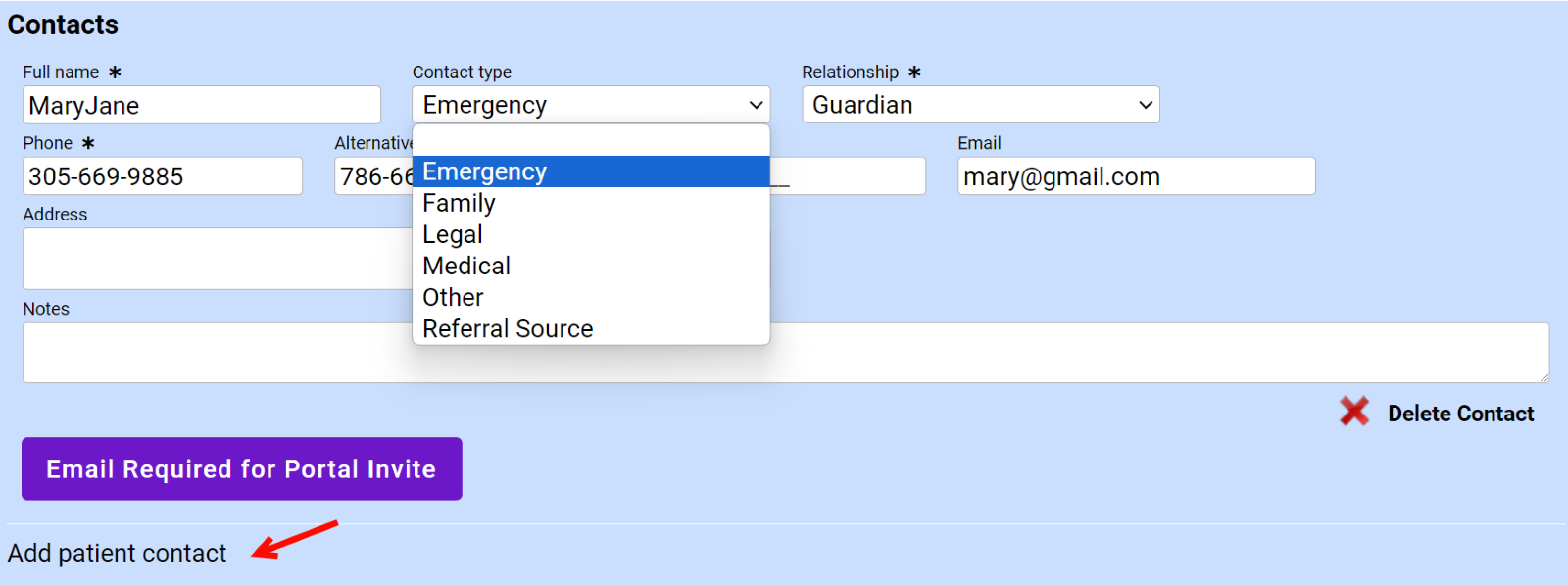This screenshot has height=586, width=1568.
Task: Focus the Full name field containing MaryJane
Action: coord(201,105)
